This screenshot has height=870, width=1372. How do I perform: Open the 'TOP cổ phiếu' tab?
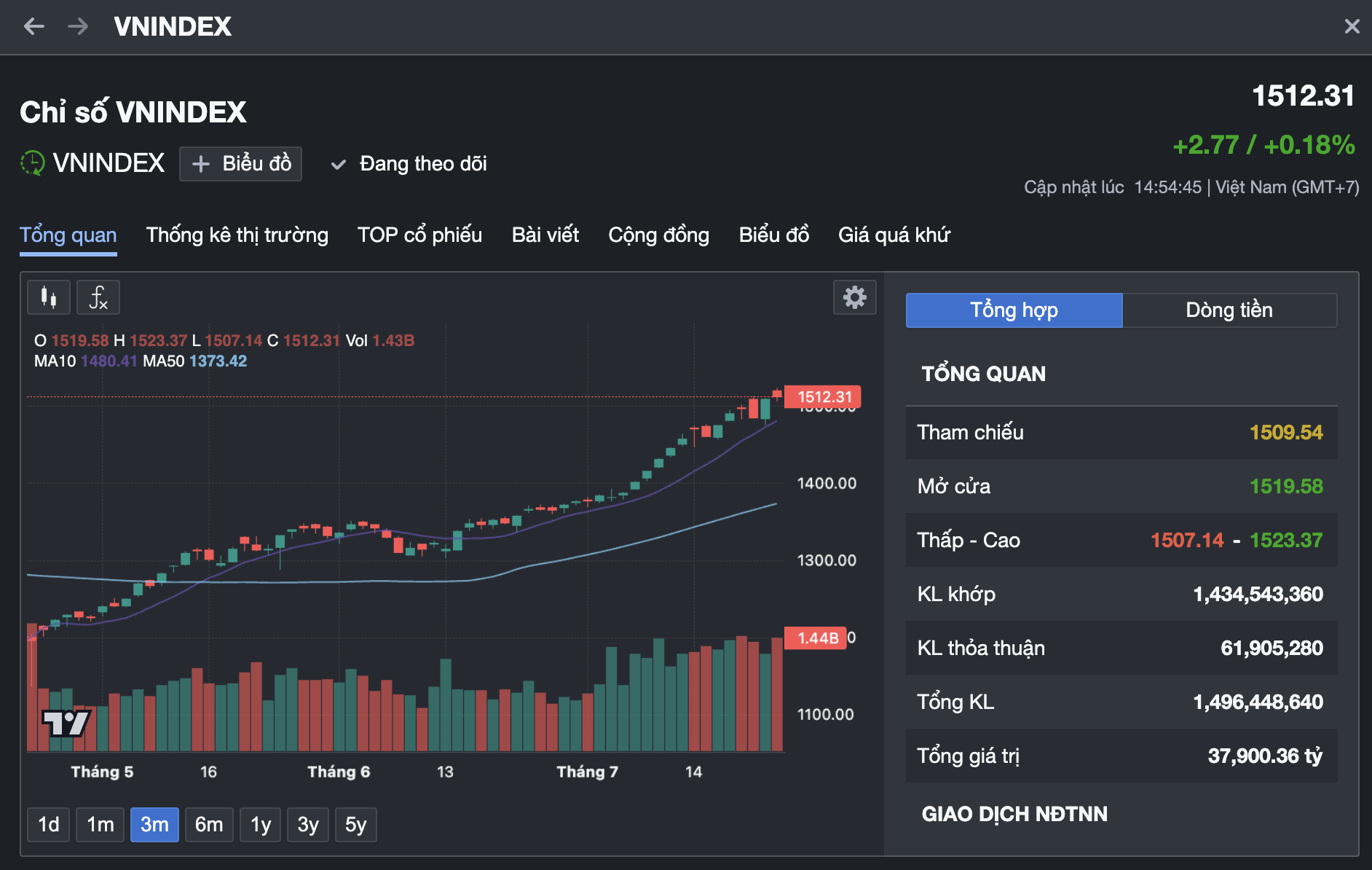(x=419, y=235)
